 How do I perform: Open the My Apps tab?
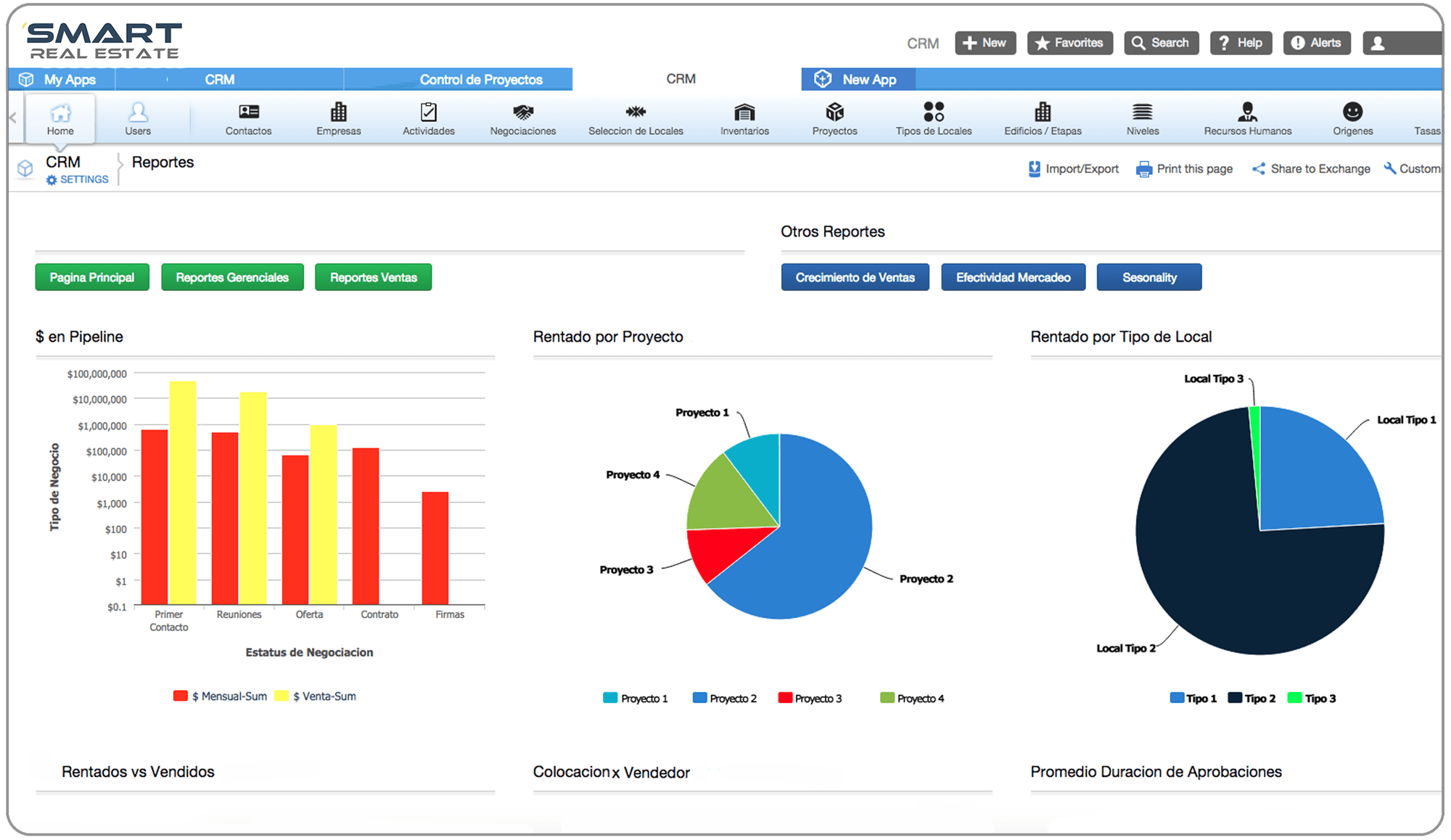[61, 79]
